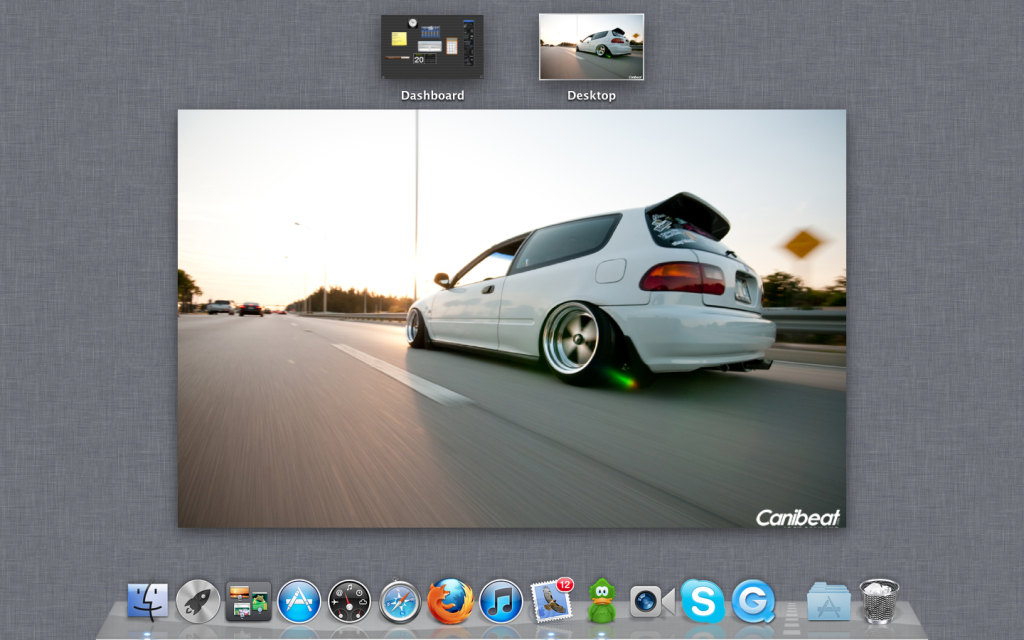The width and height of the screenshot is (1024, 640).
Task: Select the Desktop space thumbnail
Action: (x=590, y=47)
